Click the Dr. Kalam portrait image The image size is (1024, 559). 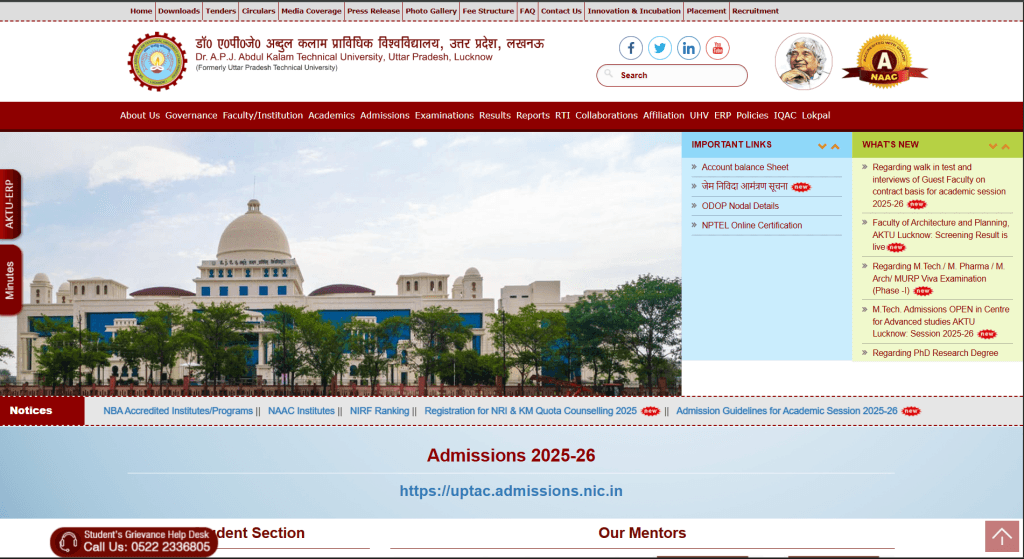tap(803, 61)
